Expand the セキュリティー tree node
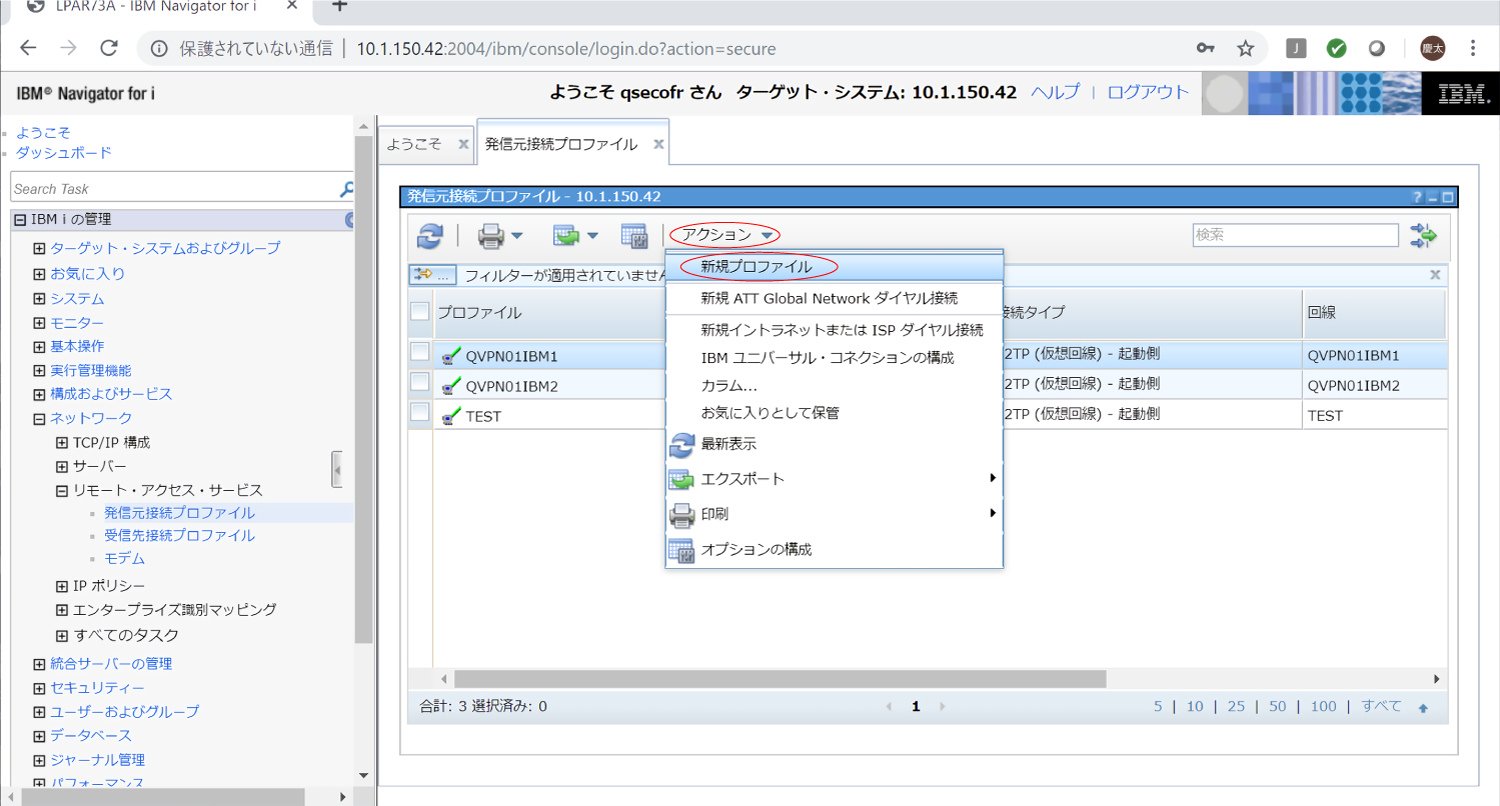This screenshot has width=1500, height=806. tap(39, 687)
